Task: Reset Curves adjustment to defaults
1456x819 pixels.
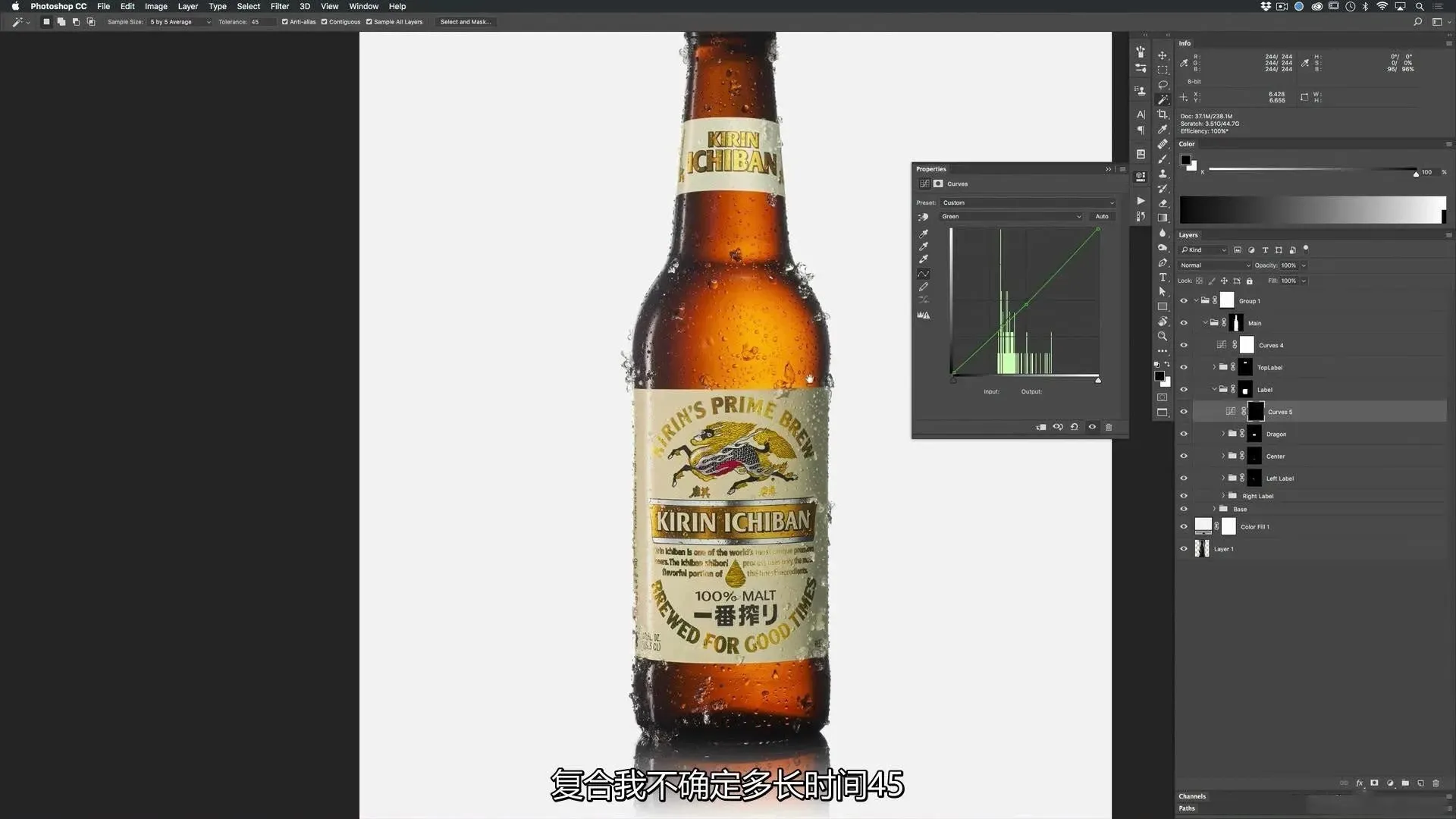Action: click(x=1075, y=427)
